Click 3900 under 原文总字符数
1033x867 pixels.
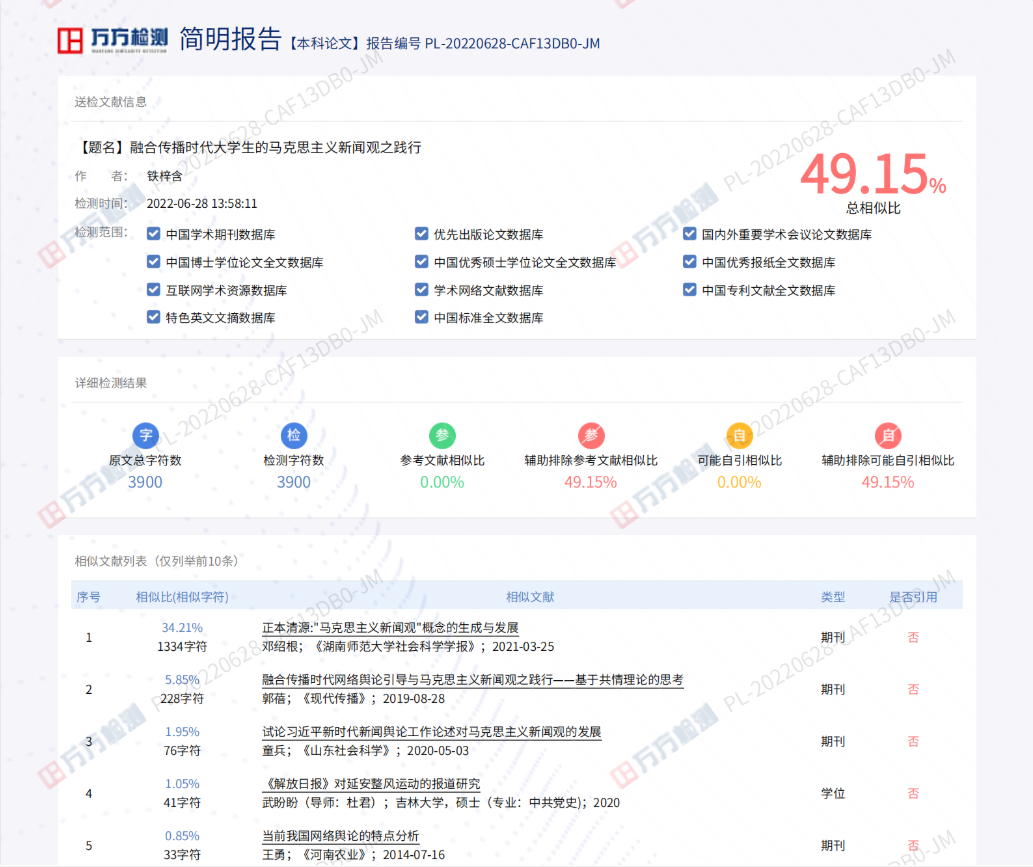[x=145, y=482]
